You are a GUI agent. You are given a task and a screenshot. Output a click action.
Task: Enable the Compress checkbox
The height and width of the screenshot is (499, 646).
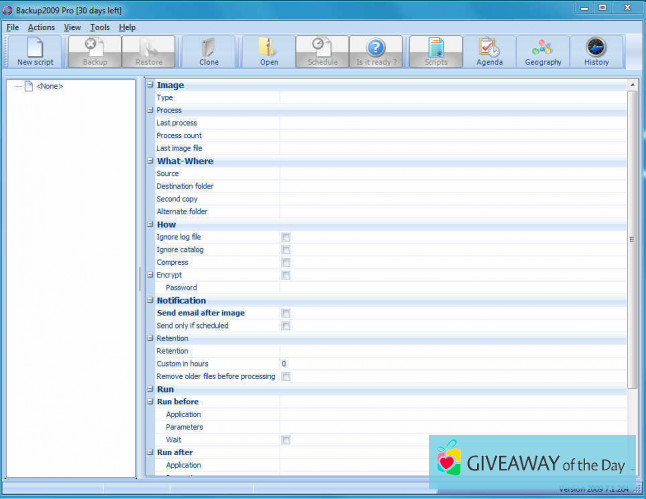coord(285,262)
